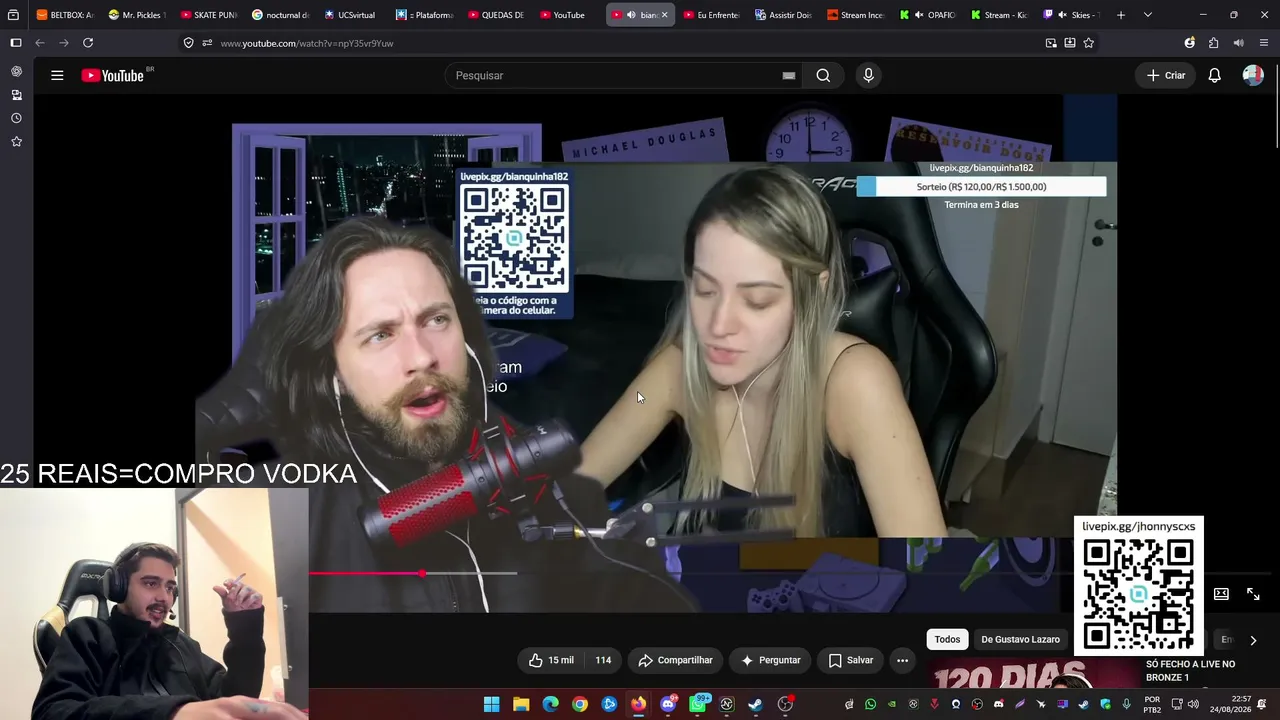Open Discord from the taskbar
Image resolution: width=1280 pixels, height=720 pixels.
point(668,704)
